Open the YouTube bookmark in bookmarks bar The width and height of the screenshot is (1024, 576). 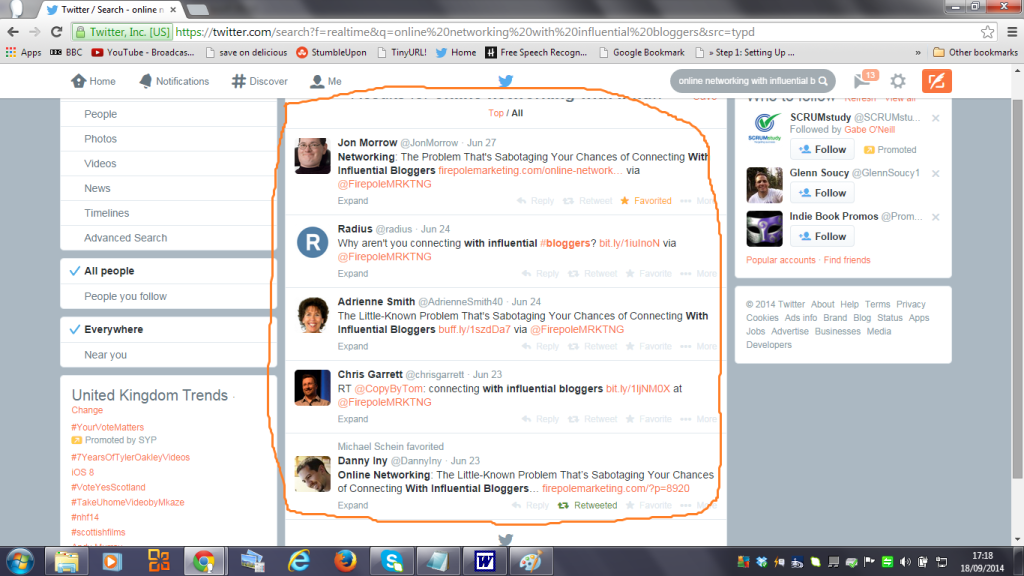(x=143, y=52)
